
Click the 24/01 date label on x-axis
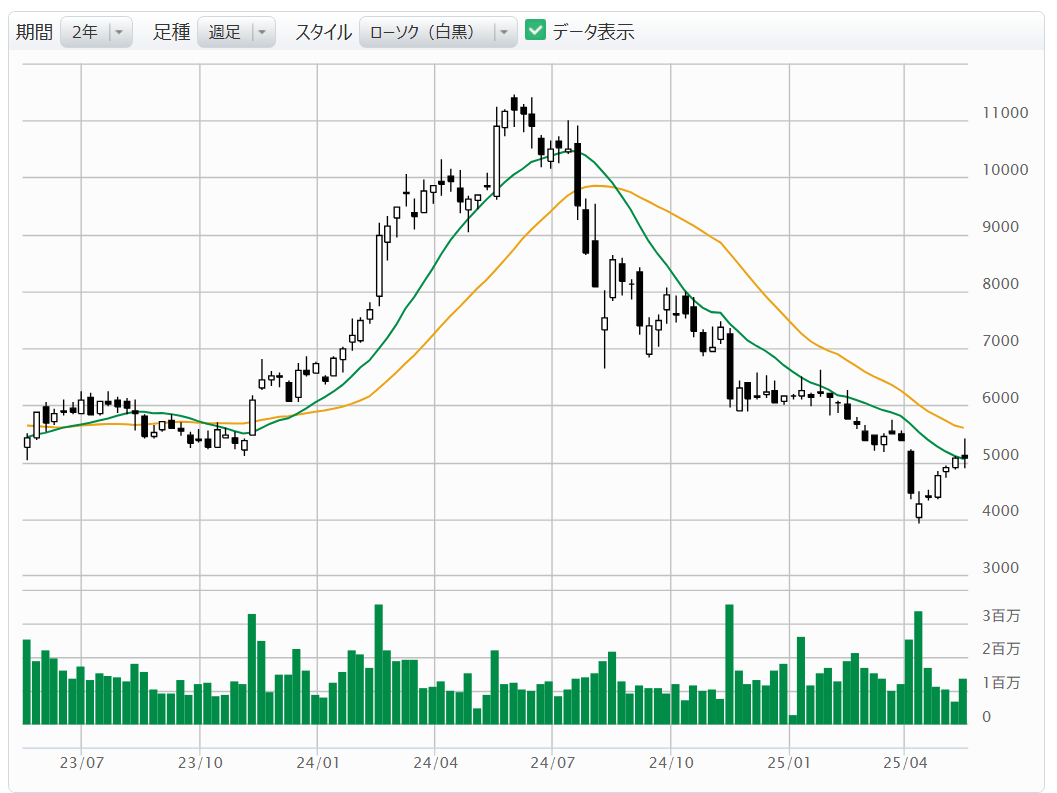coord(317,762)
